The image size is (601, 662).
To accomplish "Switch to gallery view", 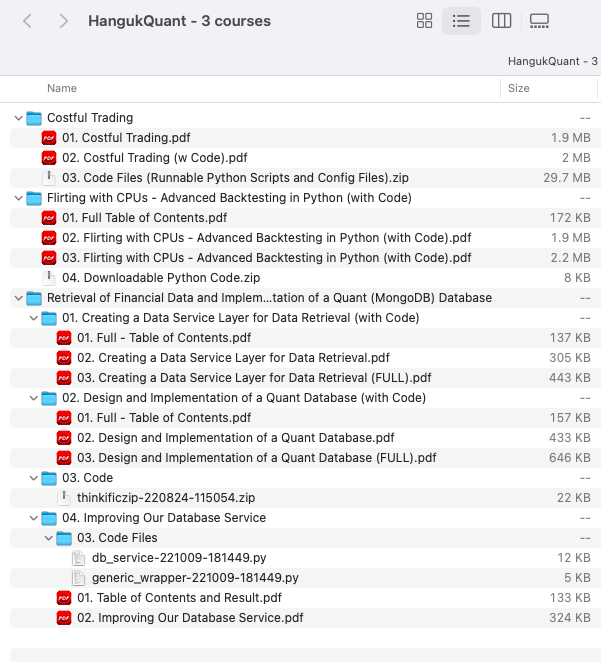I will [x=539, y=21].
